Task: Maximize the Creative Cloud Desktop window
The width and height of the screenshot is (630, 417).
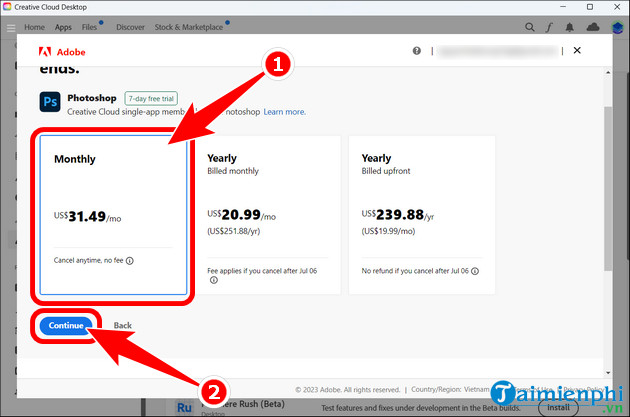Action: [590, 7]
